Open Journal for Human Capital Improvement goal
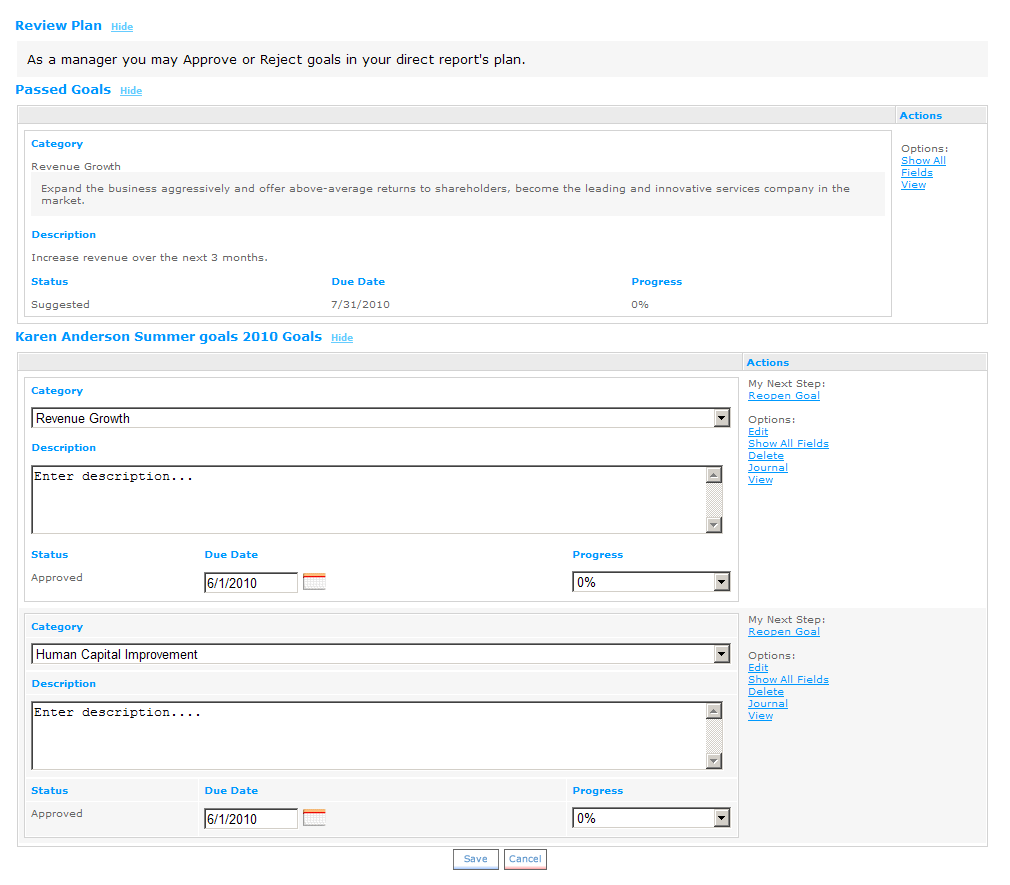Viewport: 1010px width, 885px height. click(768, 703)
